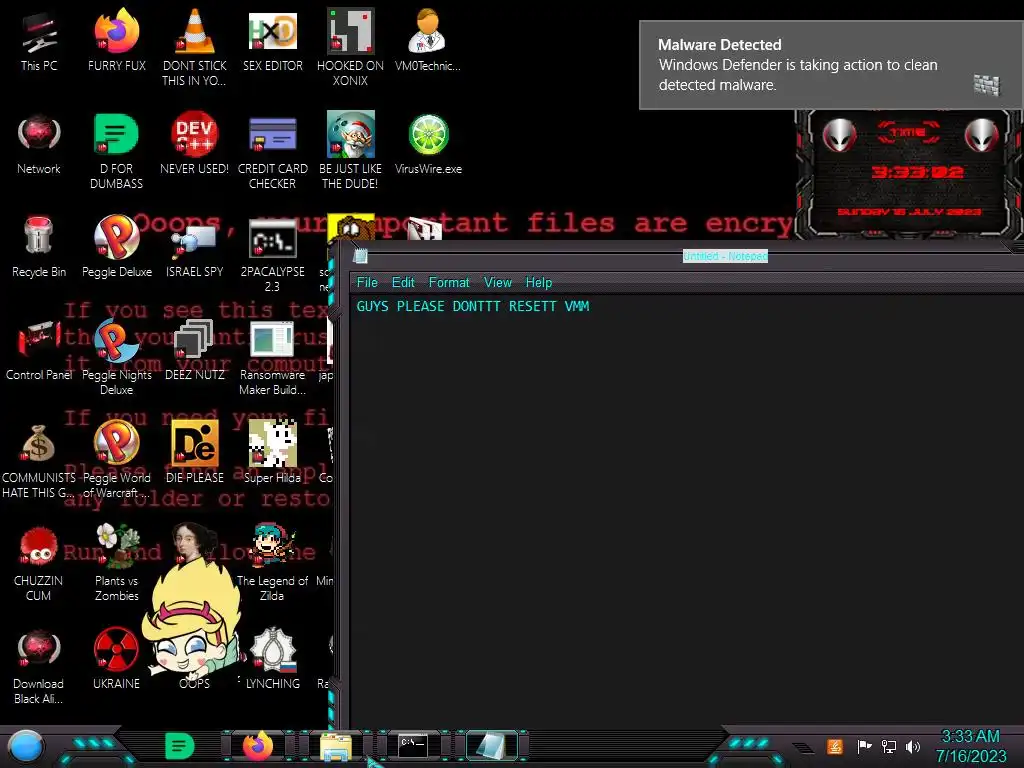Open File Explorer from the taskbar
This screenshot has width=1024, height=768.
pos(336,746)
